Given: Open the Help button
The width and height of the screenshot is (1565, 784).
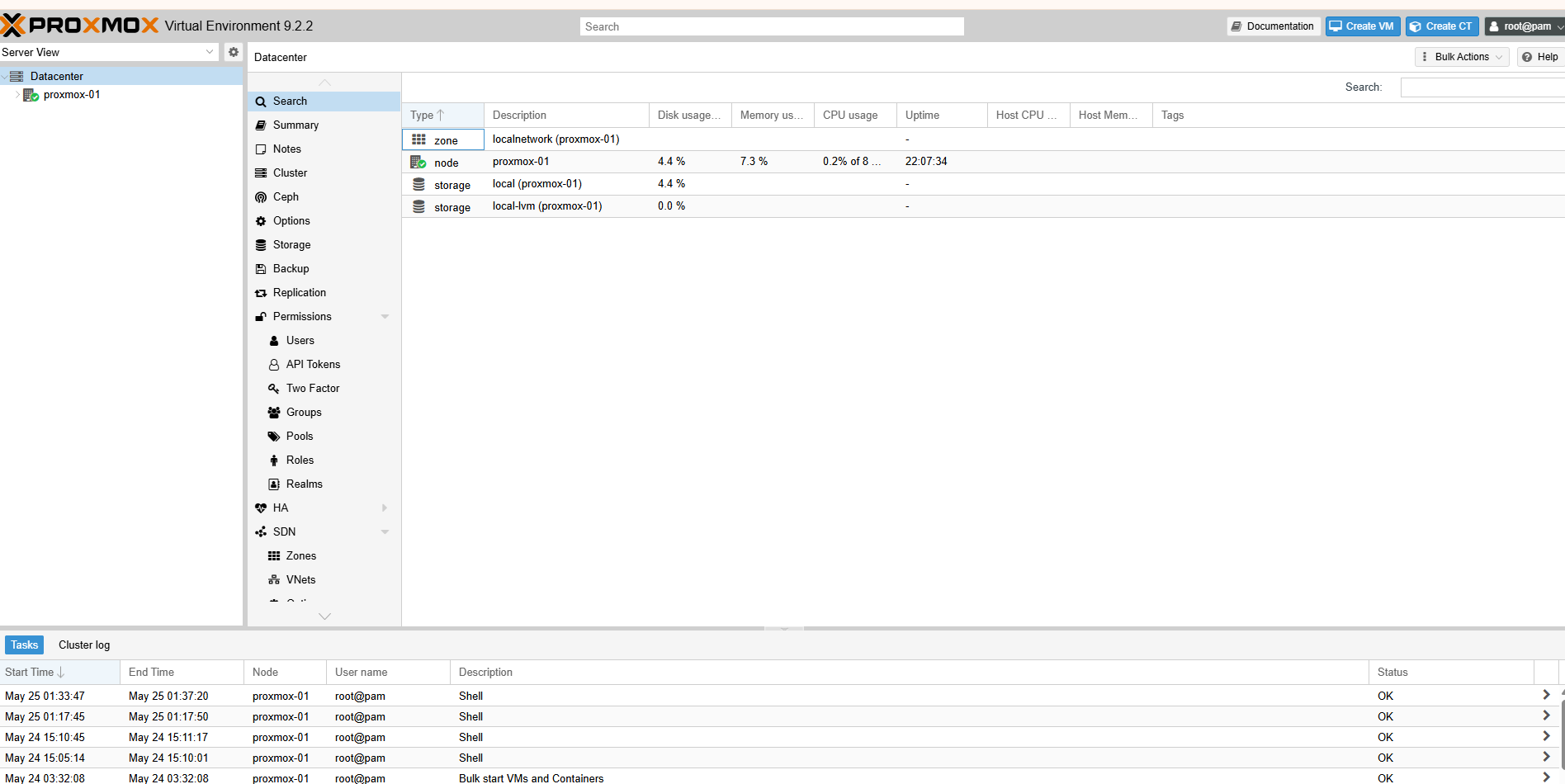Looking at the screenshot, I should pyautogui.click(x=1540, y=57).
